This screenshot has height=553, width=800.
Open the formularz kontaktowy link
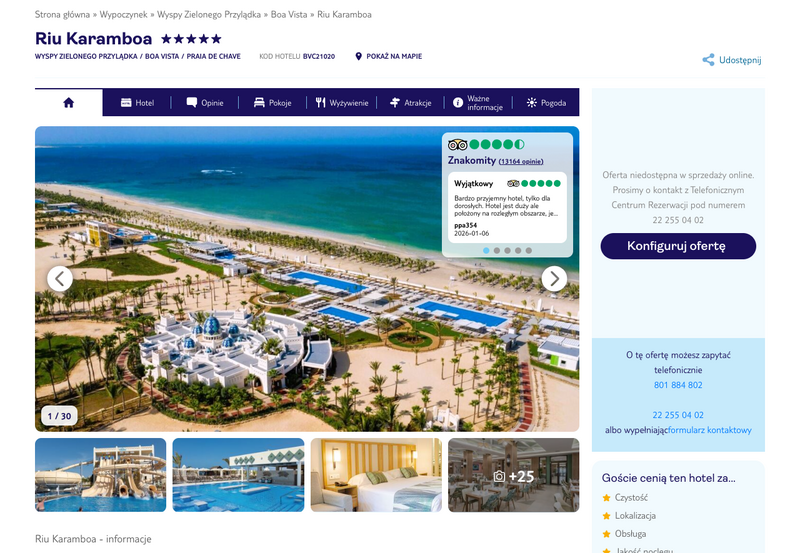(x=710, y=430)
